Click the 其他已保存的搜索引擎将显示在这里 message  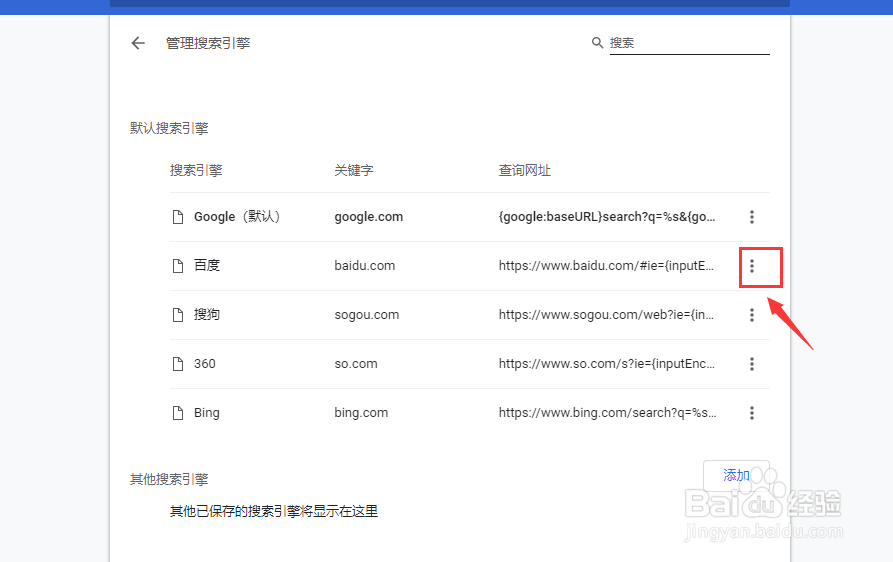pos(274,511)
